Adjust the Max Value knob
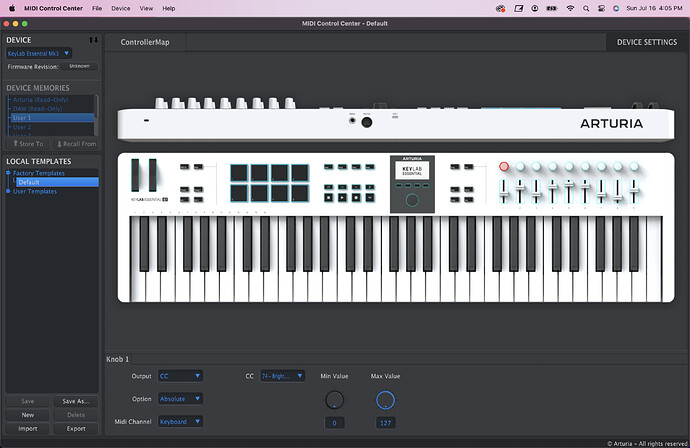690x448 pixels. click(x=385, y=400)
